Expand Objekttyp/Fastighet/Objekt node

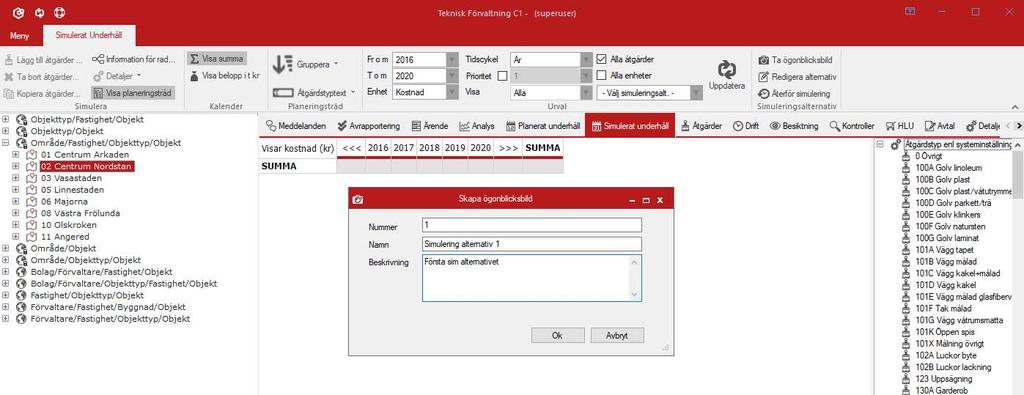coord(6,119)
